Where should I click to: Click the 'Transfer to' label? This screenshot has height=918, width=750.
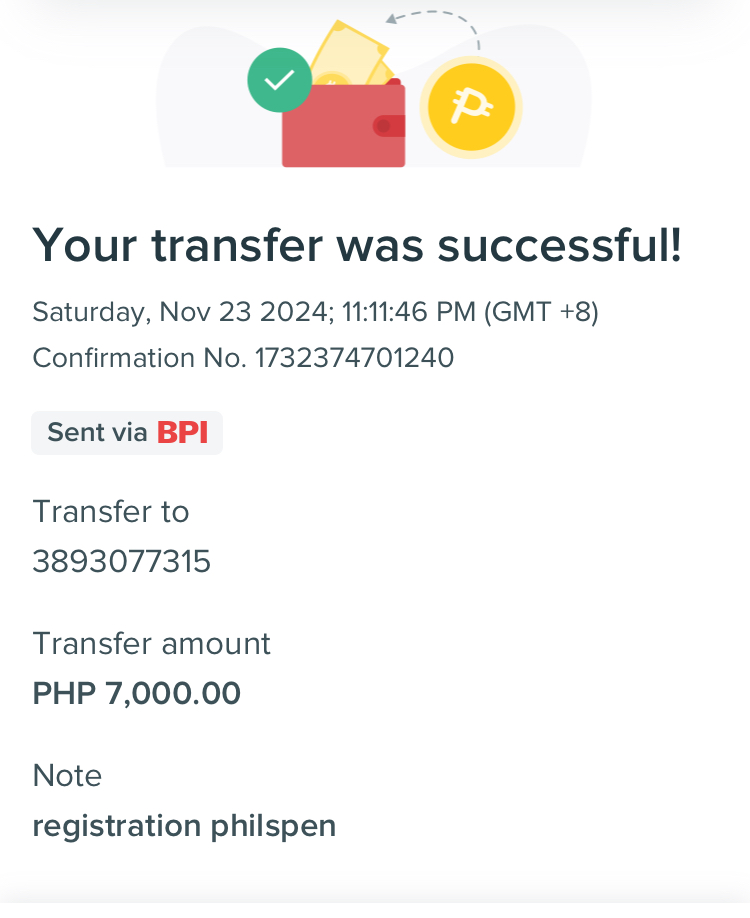111,512
